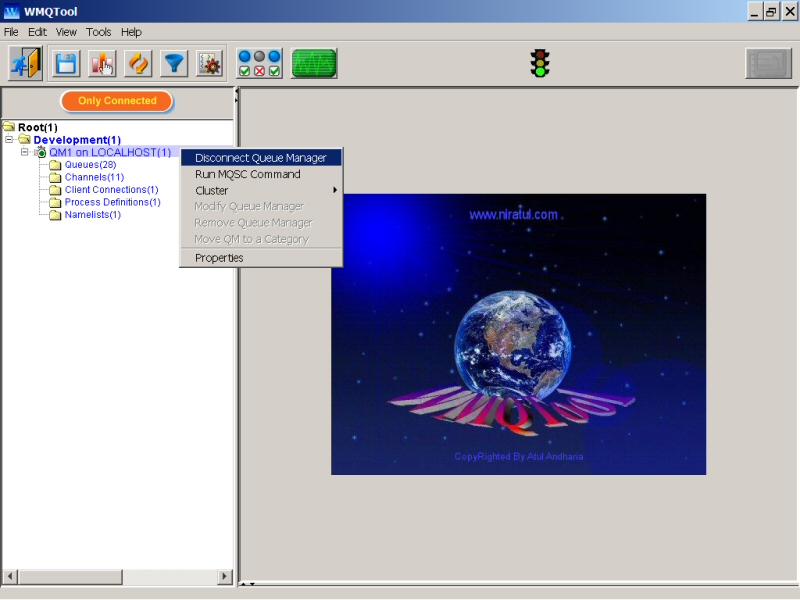Open the Cluster context menu entry

point(261,190)
